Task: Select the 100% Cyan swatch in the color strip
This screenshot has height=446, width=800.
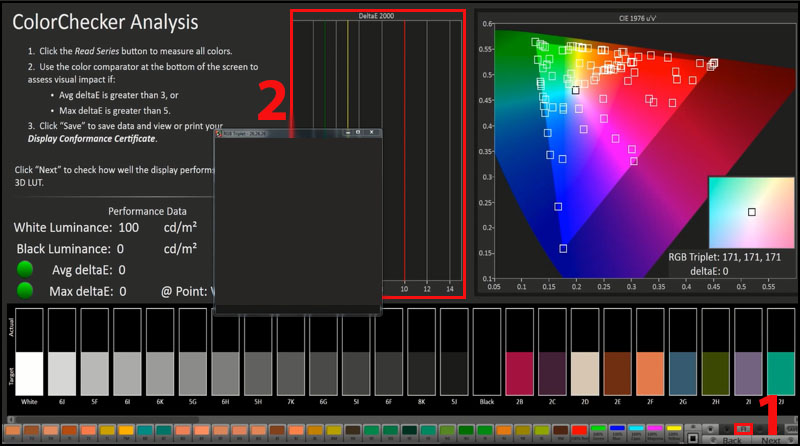Action: (x=636, y=432)
